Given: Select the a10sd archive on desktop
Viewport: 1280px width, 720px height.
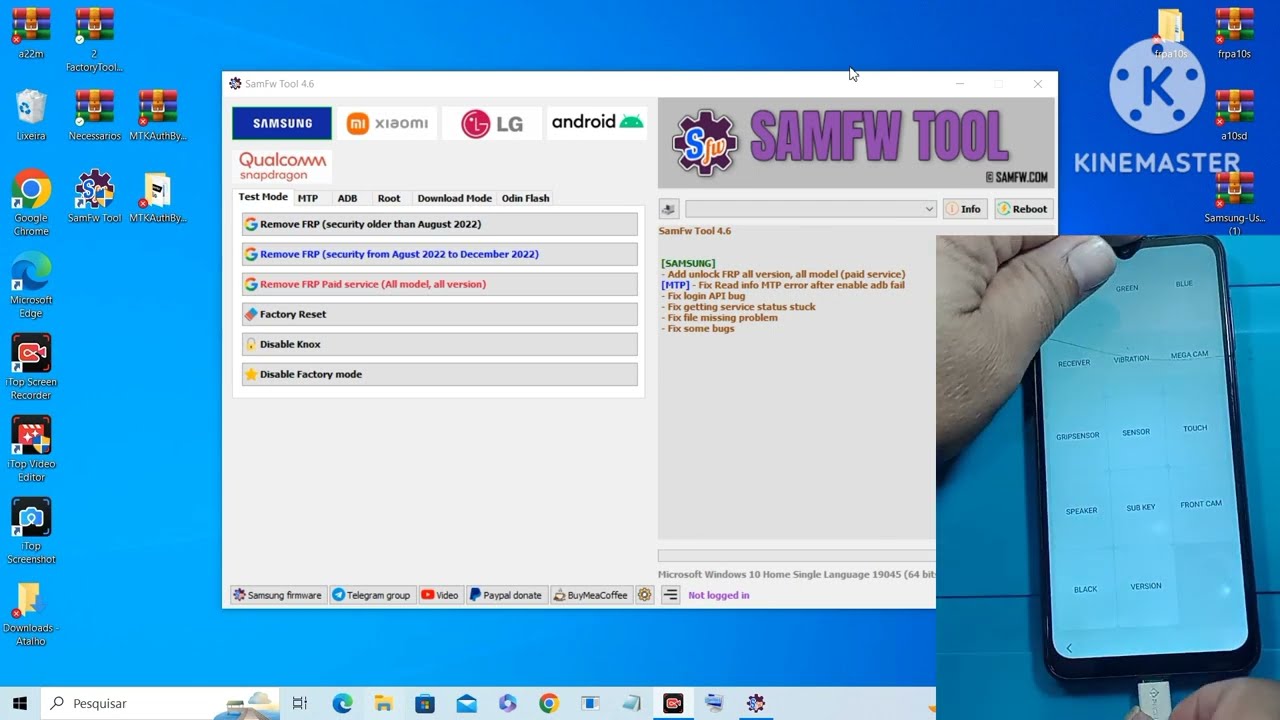Looking at the screenshot, I should (1234, 115).
